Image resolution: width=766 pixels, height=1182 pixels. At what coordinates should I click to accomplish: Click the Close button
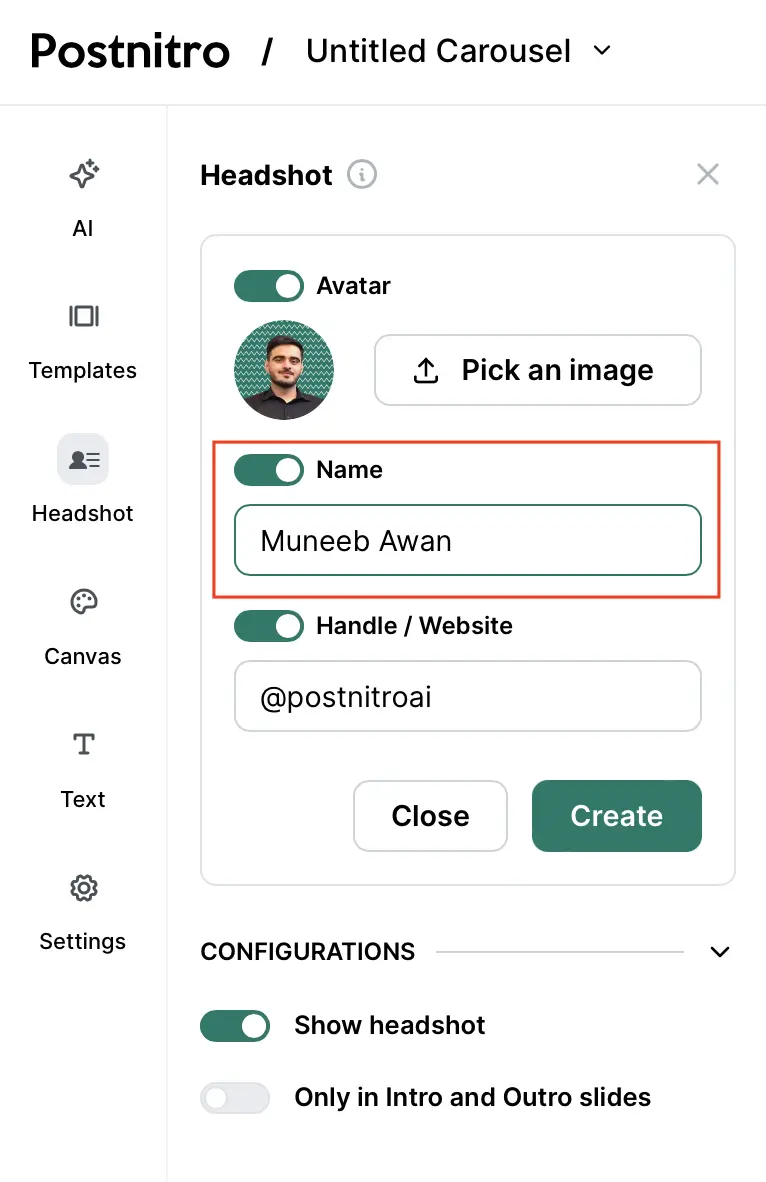[430, 816]
